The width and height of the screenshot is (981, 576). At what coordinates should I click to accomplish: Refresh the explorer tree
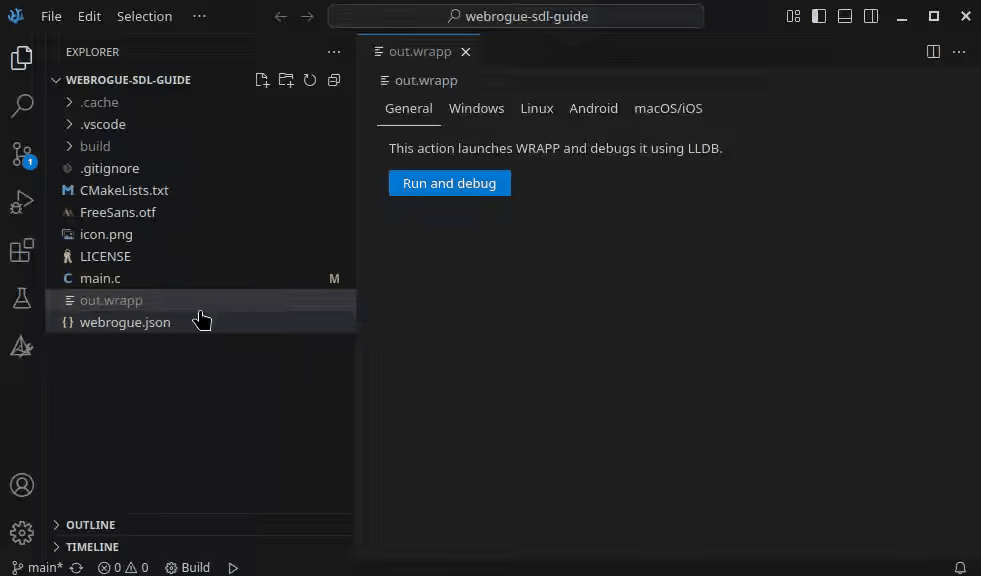coord(310,80)
